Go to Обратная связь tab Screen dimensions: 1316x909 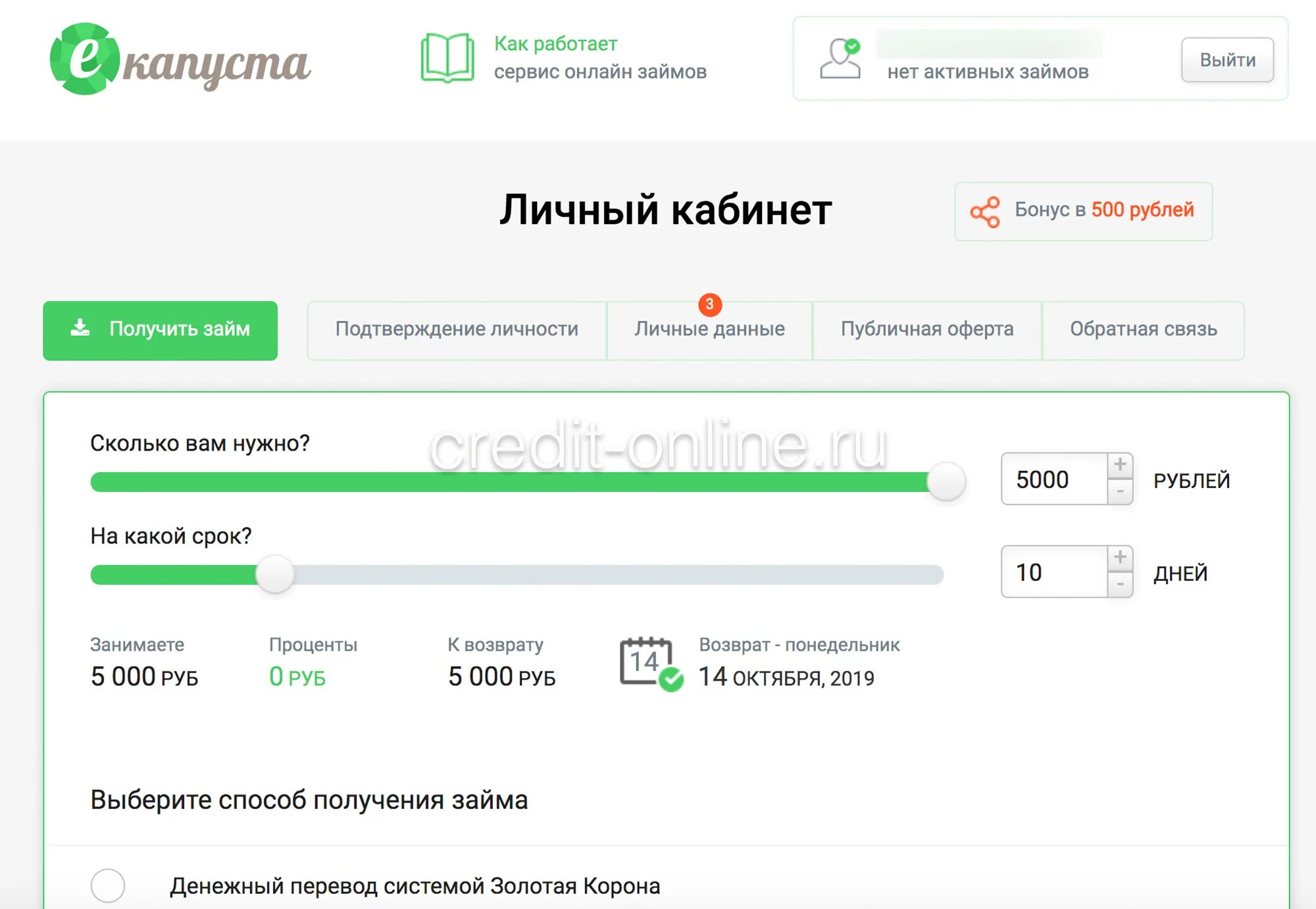(x=1144, y=330)
